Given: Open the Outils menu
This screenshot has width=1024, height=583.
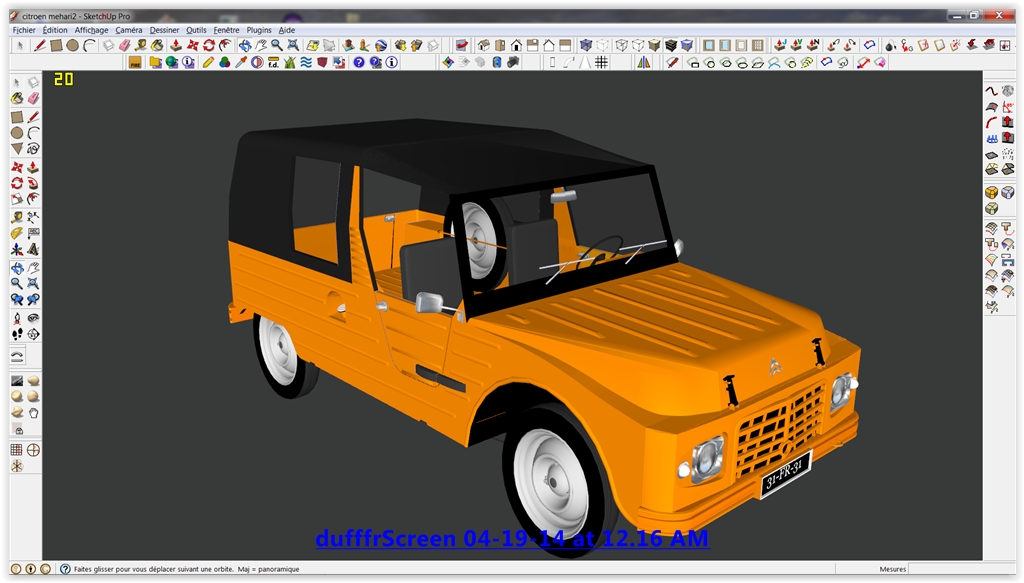Looking at the screenshot, I should point(196,30).
